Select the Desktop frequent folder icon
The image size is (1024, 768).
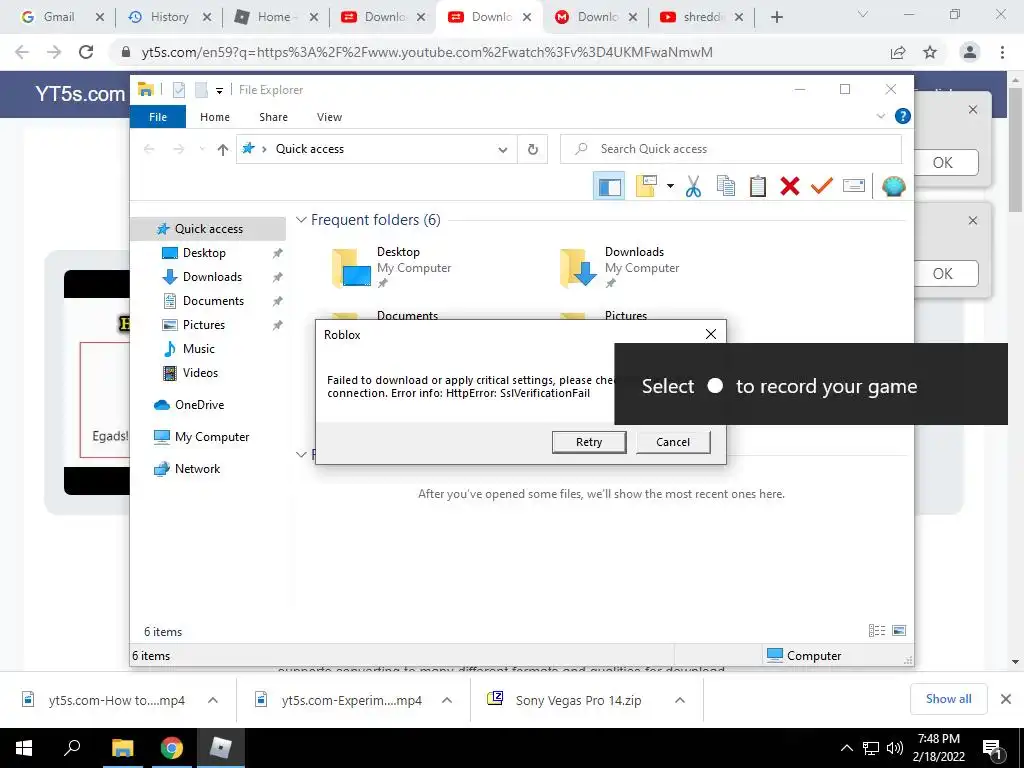(351, 268)
